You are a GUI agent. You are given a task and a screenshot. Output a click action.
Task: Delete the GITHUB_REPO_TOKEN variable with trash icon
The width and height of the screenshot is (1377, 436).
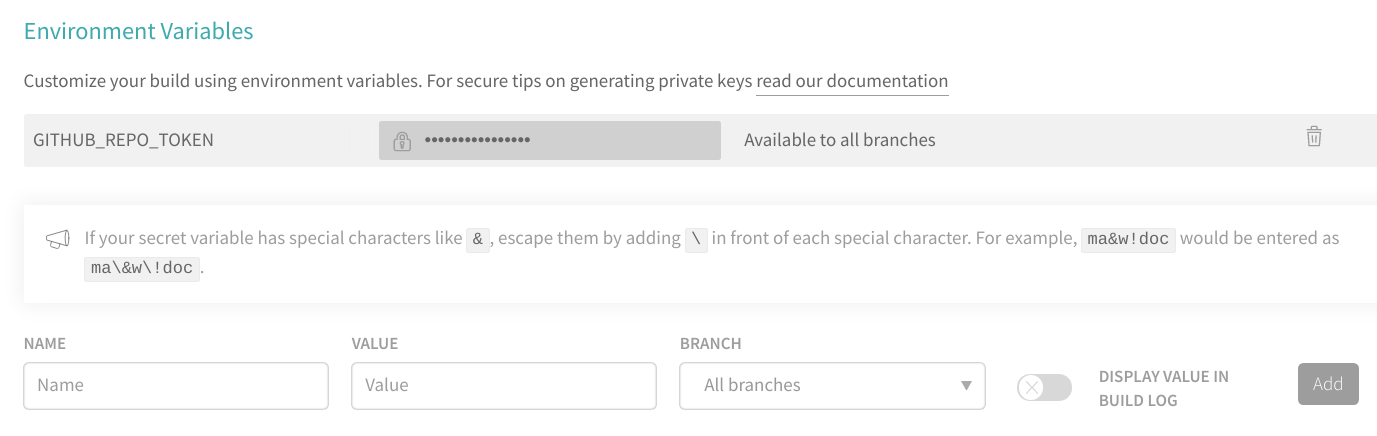pos(1314,137)
